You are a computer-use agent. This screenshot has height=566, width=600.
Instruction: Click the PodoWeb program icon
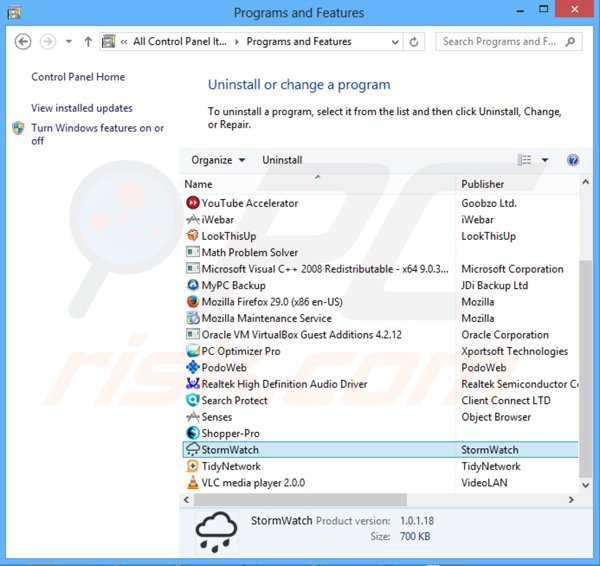(192, 367)
